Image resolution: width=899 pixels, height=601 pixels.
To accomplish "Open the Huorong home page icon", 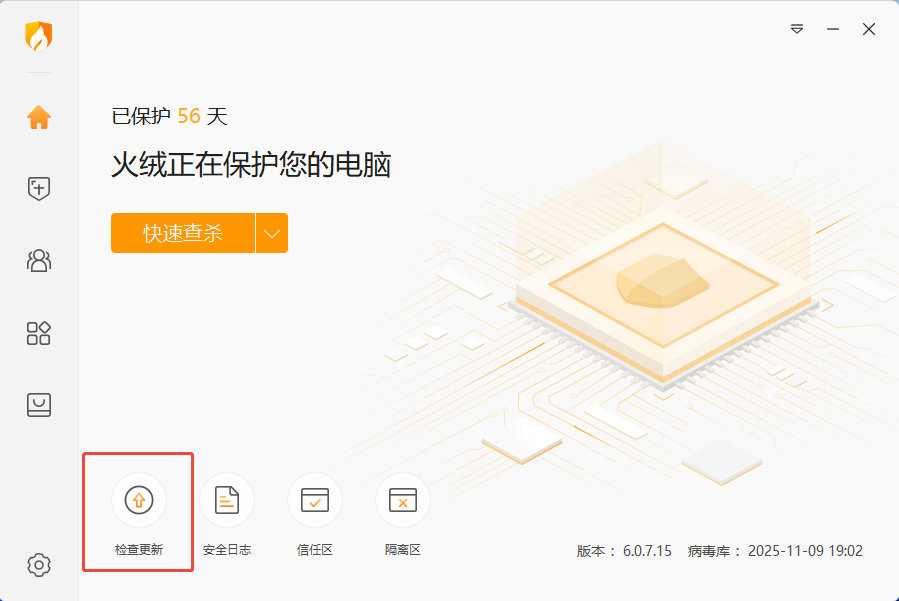I will click(39, 117).
